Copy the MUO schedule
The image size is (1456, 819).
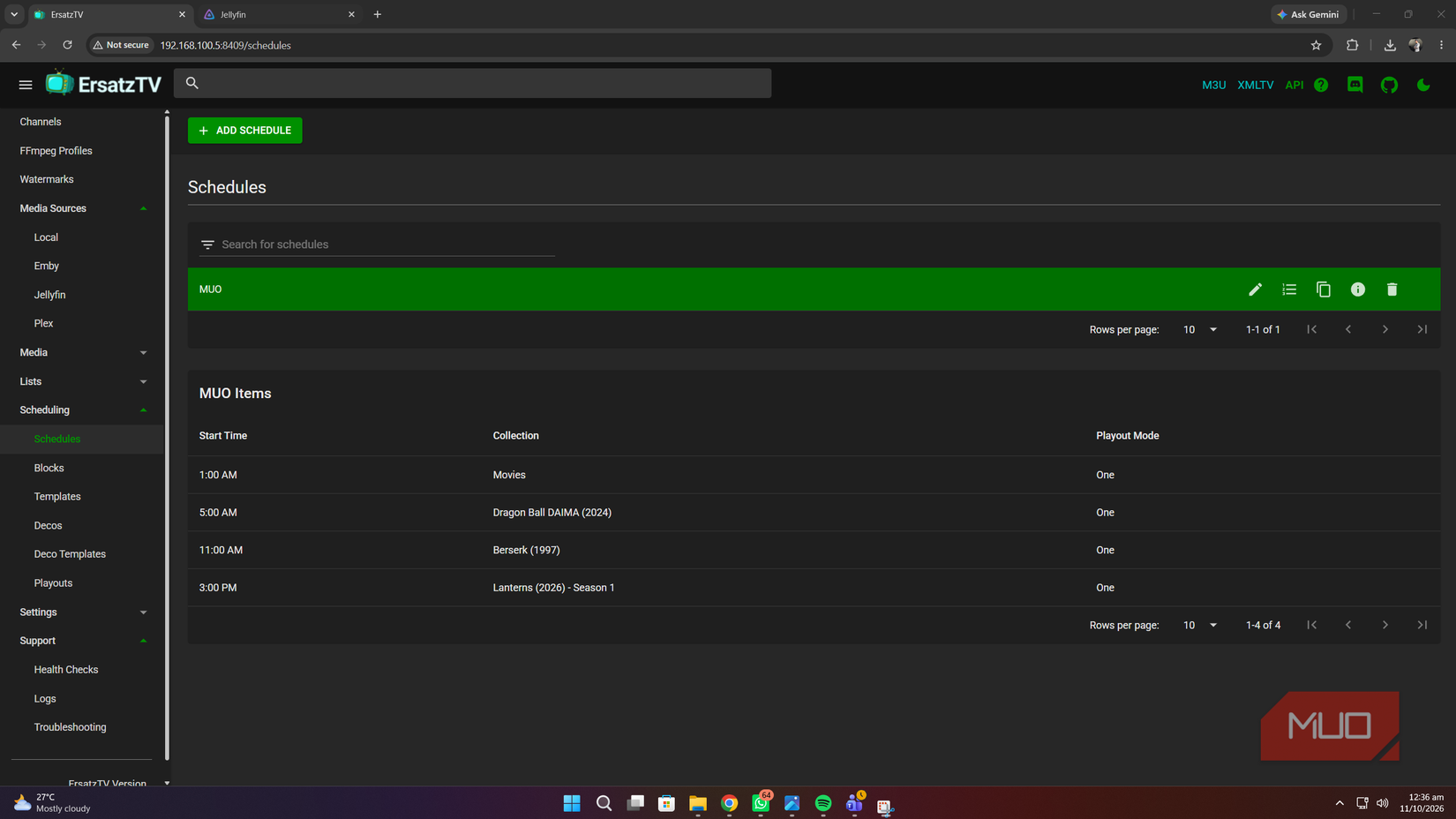(1324, 289)
